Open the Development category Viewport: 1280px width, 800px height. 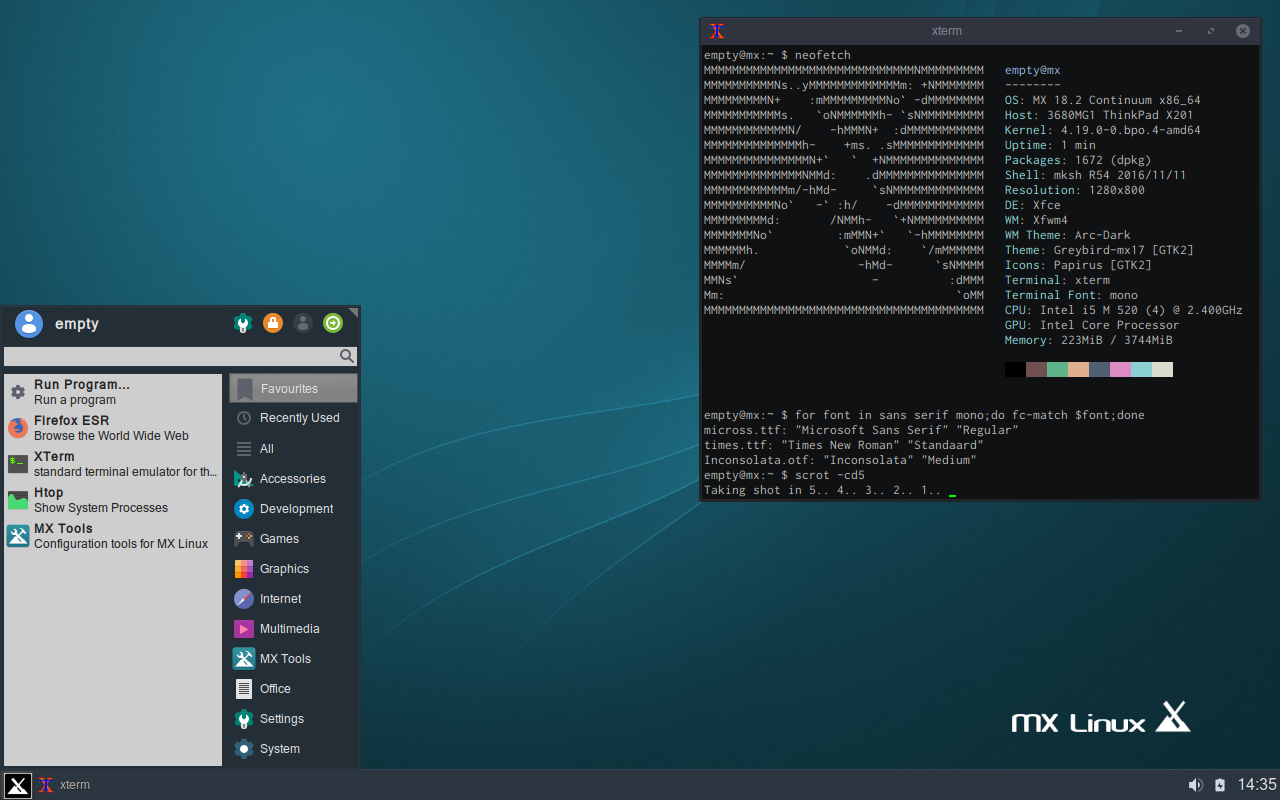click(x=293, y=509)
